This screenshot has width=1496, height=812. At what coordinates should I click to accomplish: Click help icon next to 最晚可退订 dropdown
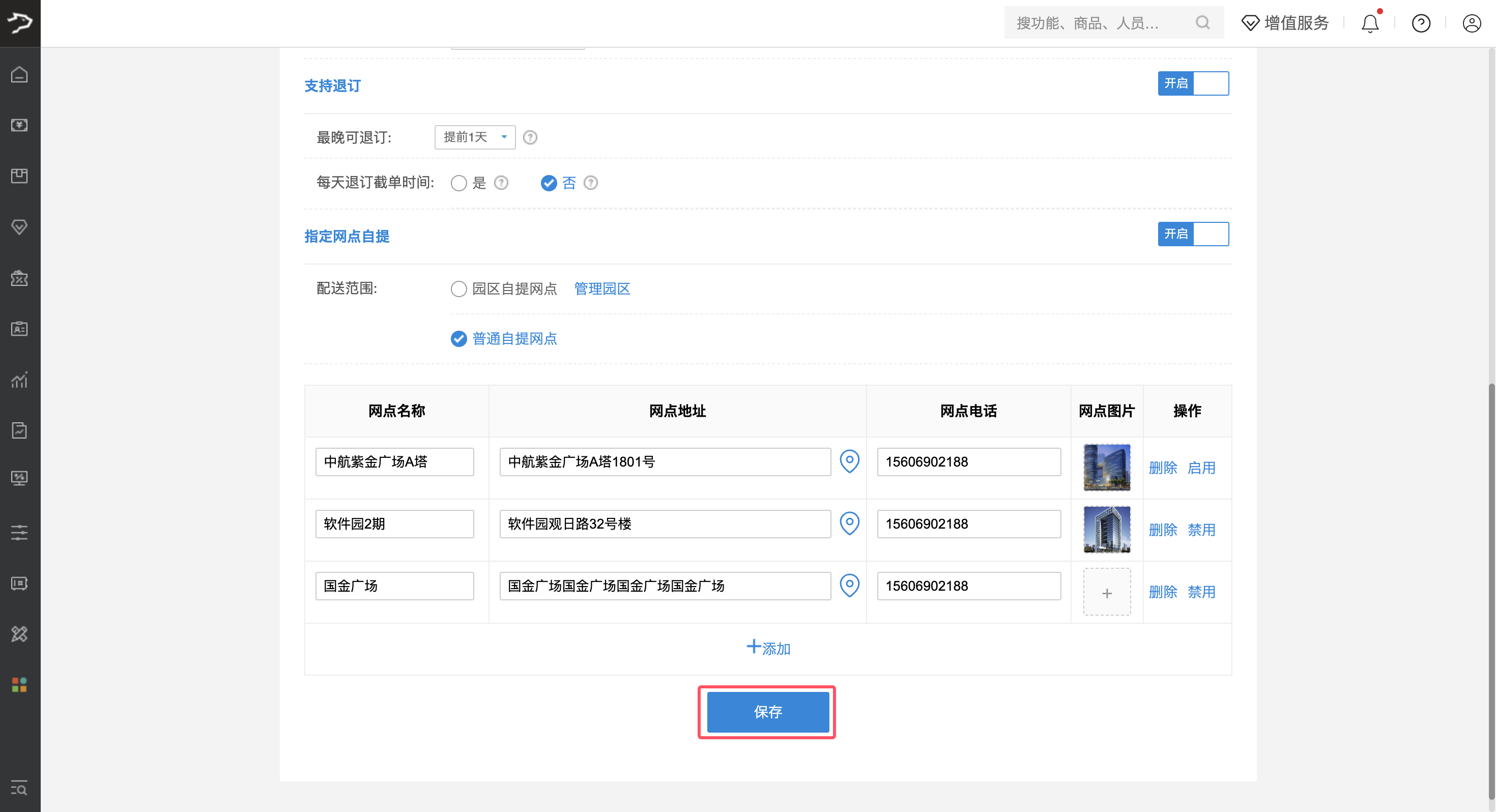(x=530, y=138)
